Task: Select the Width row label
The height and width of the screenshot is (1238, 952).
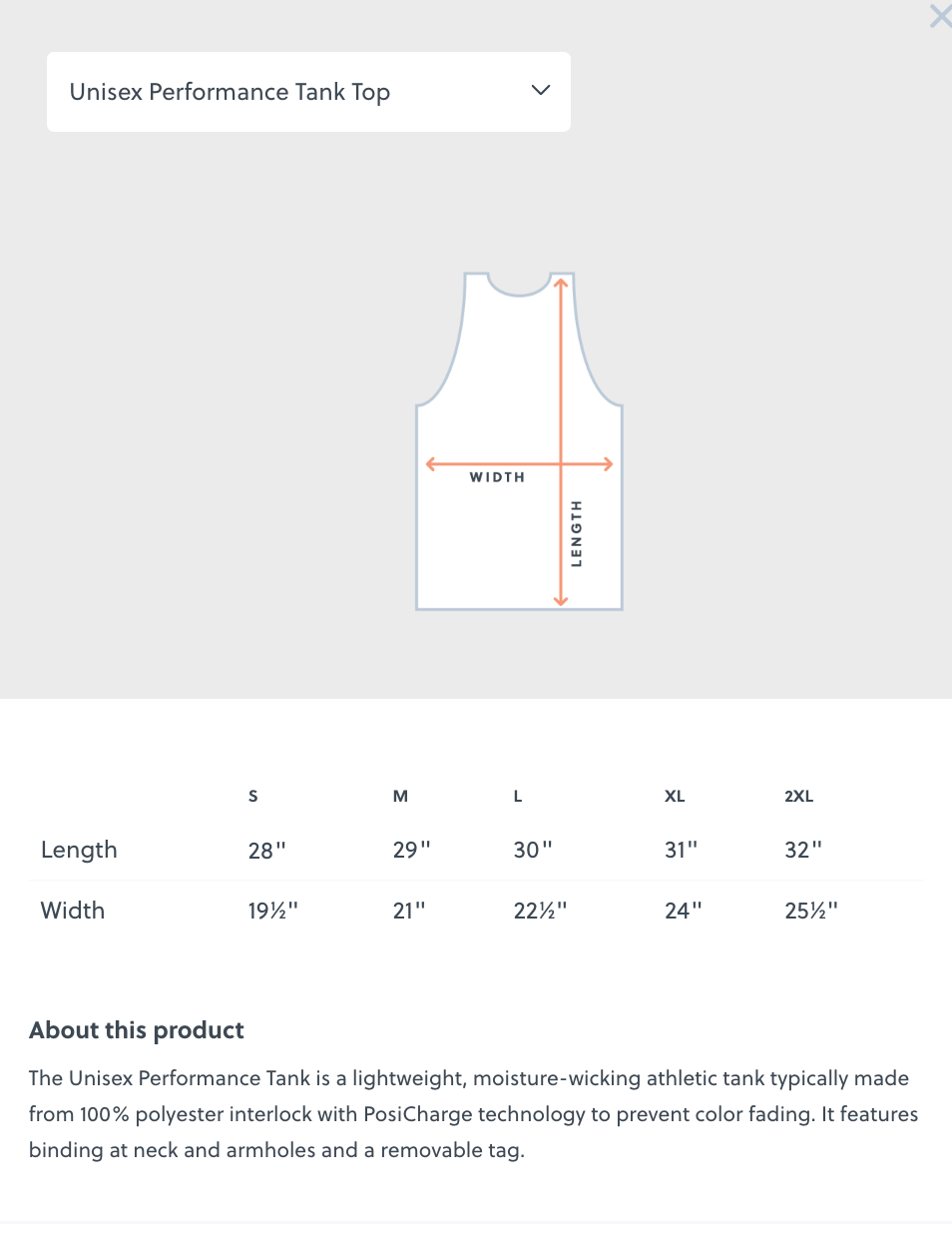Action: coord(73,910)
